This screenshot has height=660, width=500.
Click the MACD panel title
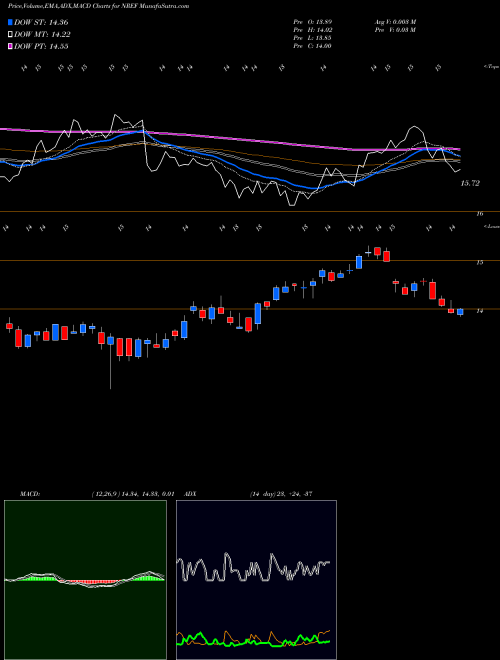(x=30, y=494)
